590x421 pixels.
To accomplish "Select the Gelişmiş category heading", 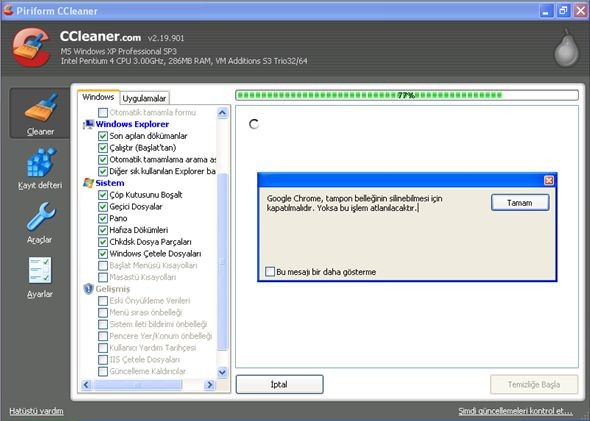I will (113, 289).
